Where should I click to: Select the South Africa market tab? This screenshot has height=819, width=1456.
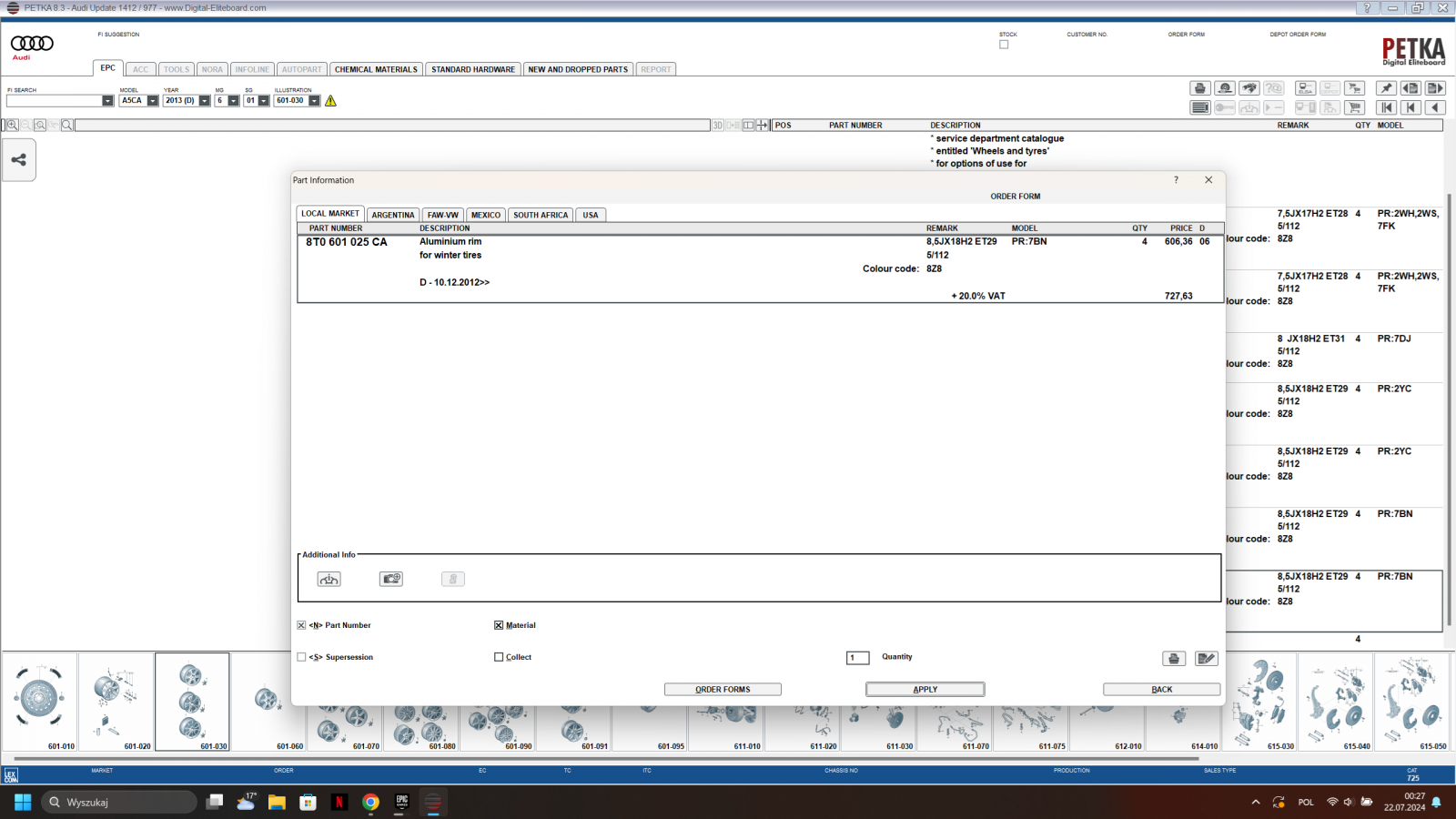(541, 216)
